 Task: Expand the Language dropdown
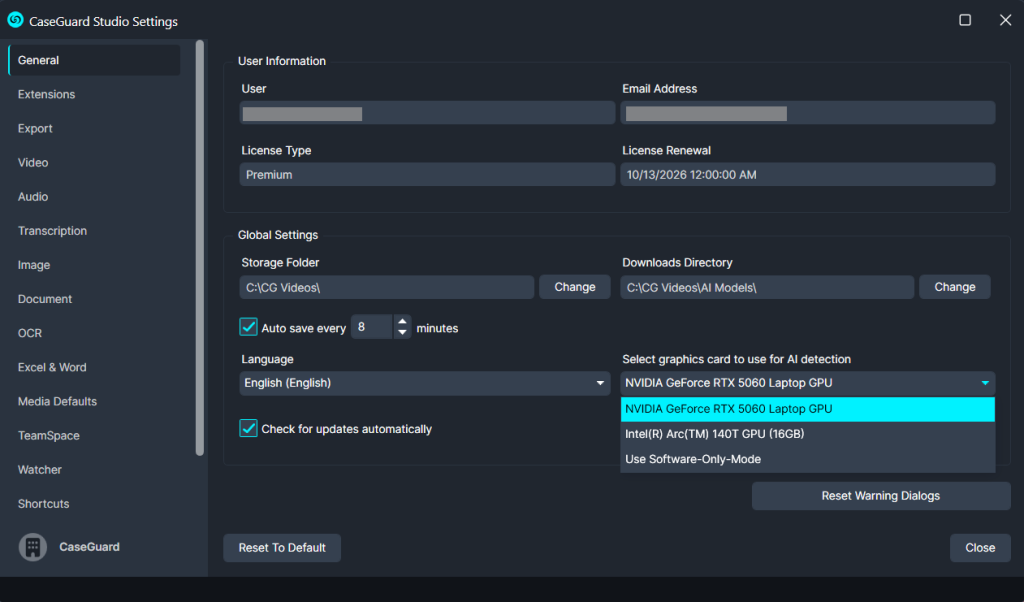click(x=600, y=383)
